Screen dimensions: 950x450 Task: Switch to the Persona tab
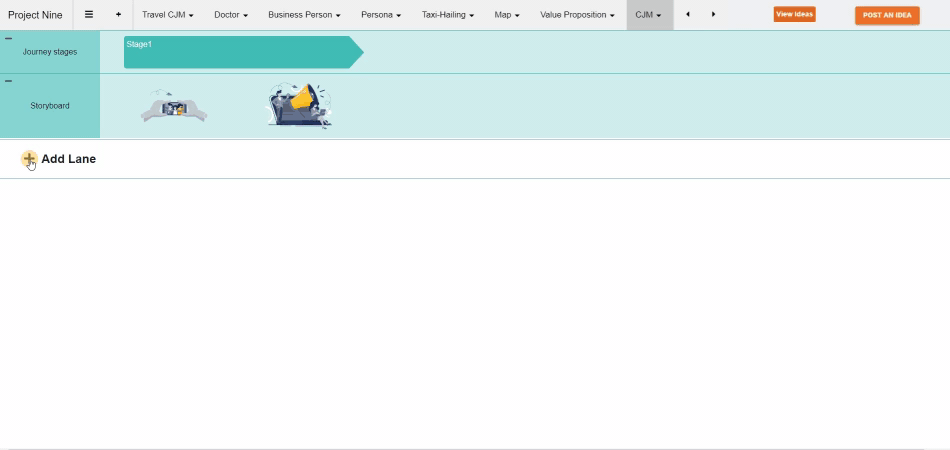pyautogui.click(x=380, y=15)
